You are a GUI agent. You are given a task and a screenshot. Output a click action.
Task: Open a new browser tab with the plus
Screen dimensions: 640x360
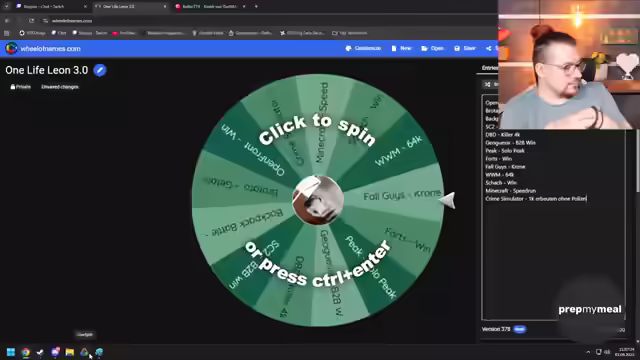[x=256, y=7]
